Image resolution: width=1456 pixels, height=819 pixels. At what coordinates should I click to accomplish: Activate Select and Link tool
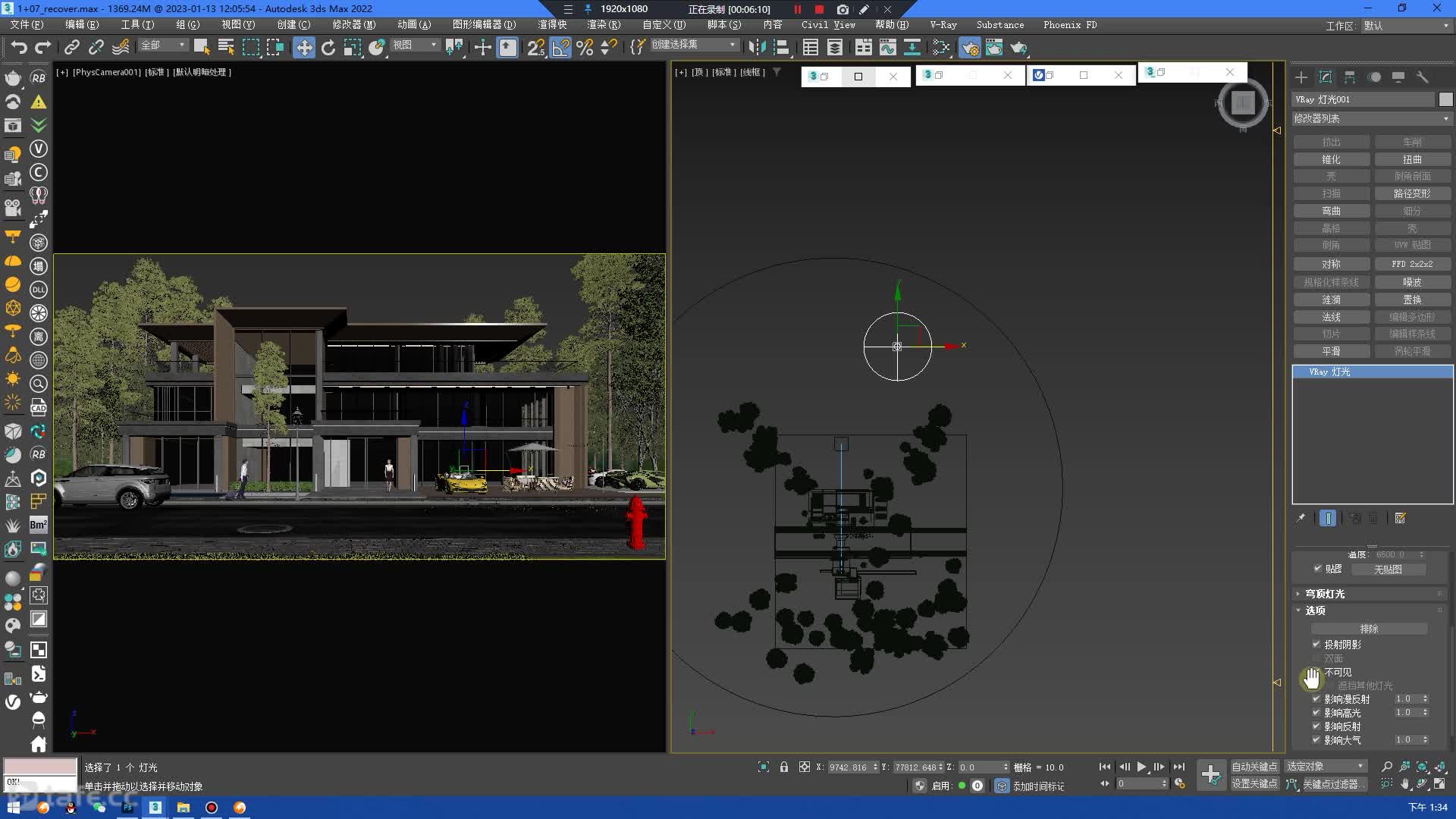[71, 47]
